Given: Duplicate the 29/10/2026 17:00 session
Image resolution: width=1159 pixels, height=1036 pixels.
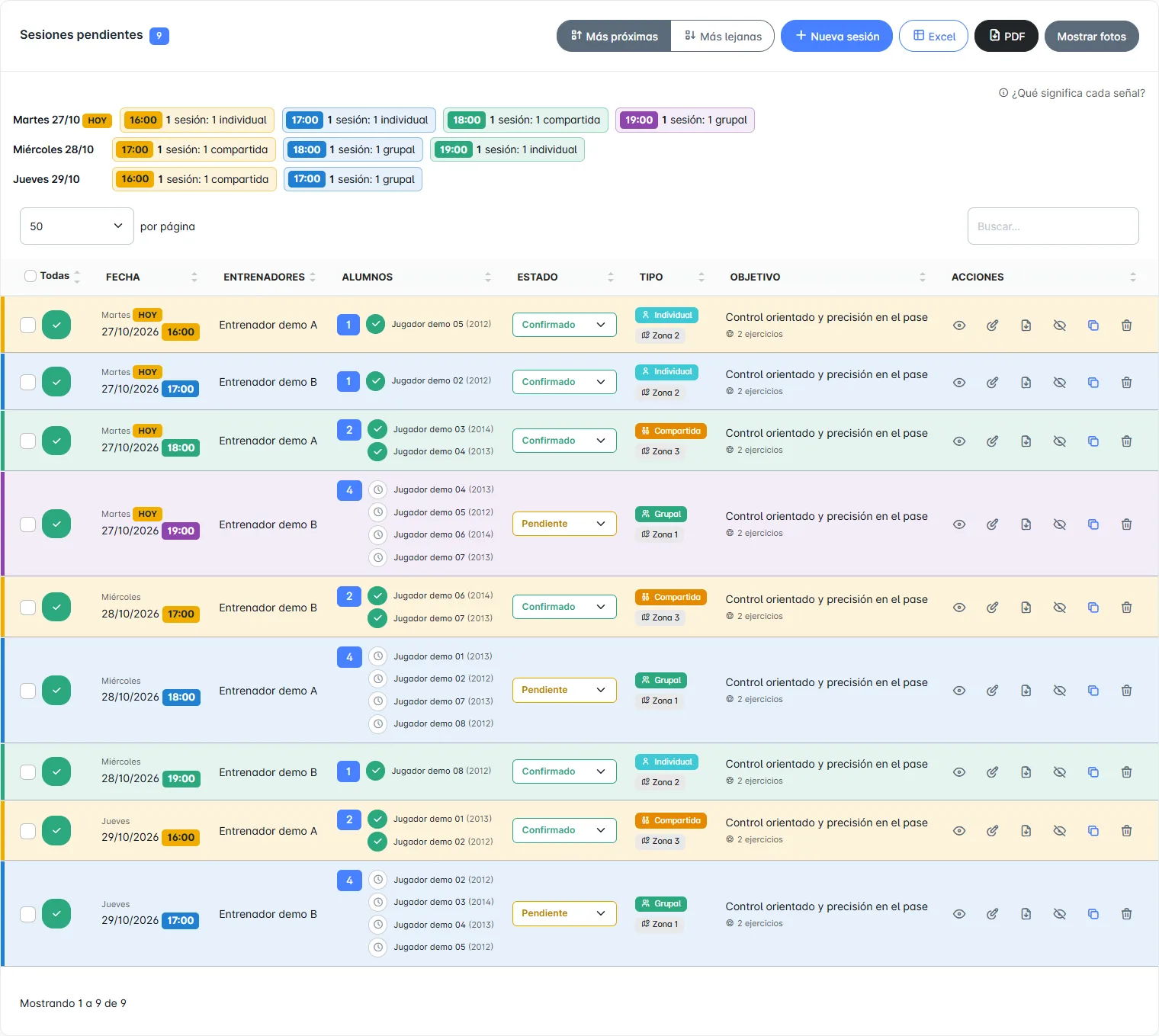Looking at the screenshot, I should [1093, 914].
